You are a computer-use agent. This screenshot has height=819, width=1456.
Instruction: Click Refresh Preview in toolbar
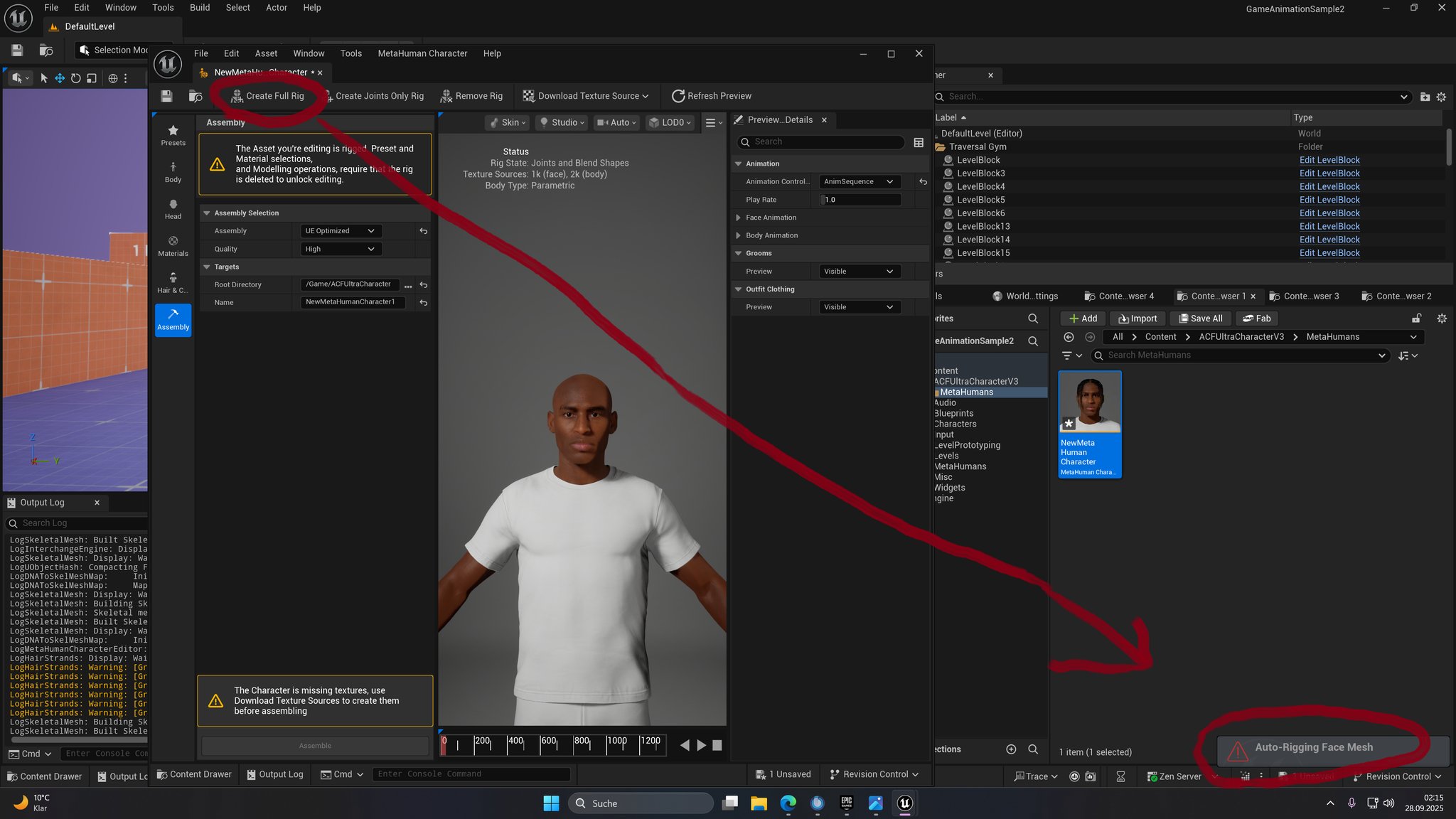tap(712, 96)
